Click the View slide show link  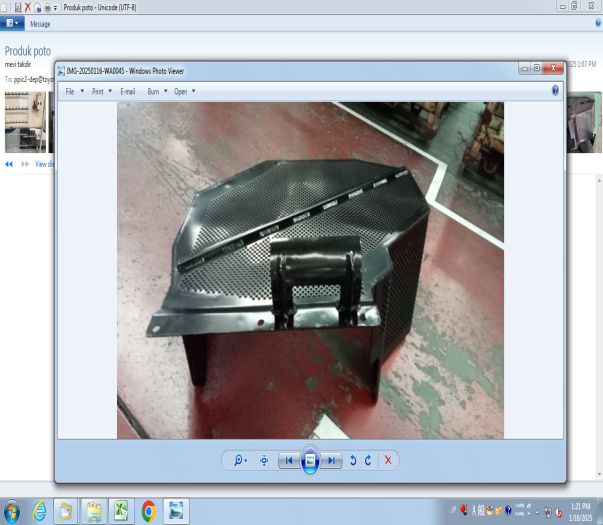point(44,164)
